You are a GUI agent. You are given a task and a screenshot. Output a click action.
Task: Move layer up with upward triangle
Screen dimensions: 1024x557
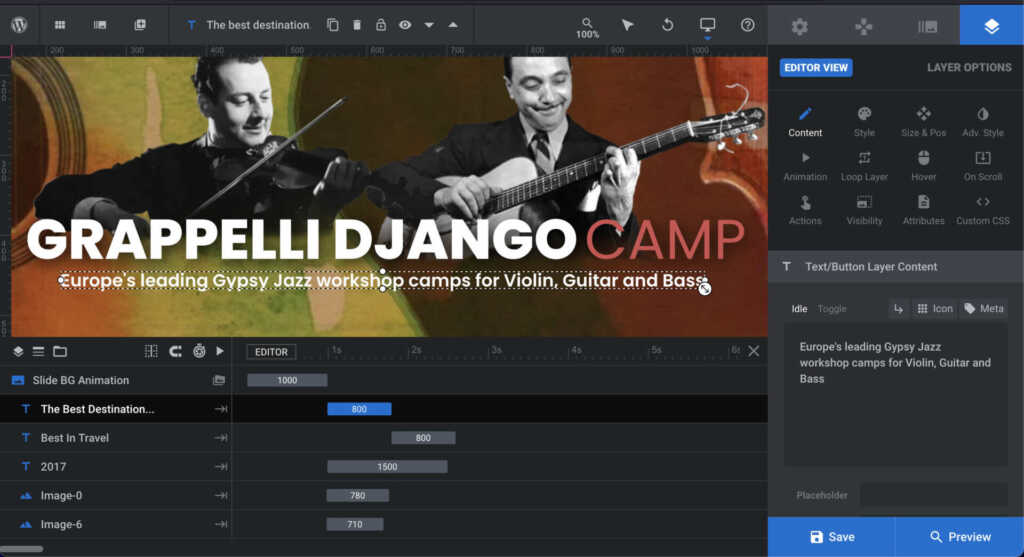pyautogui.click(x=453, y=25)
